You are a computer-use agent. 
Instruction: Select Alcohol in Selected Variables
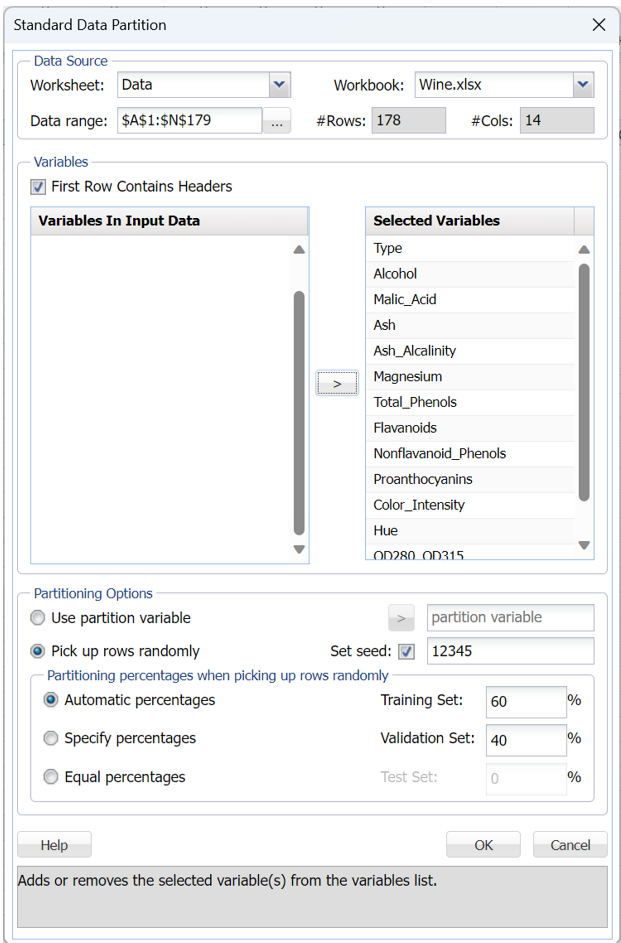click(395, 274)
